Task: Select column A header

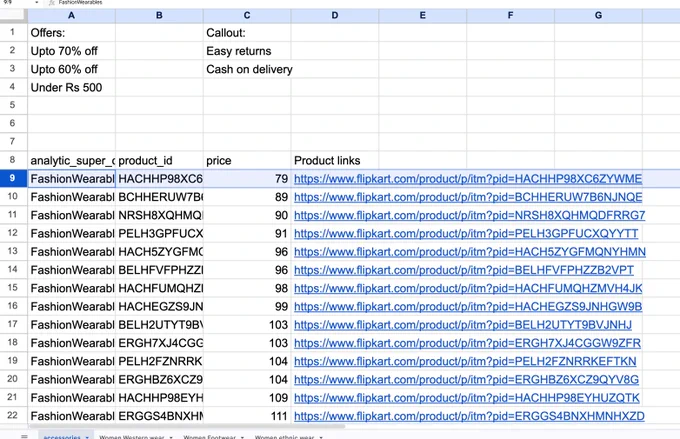Action: click(x=72, y=16)
